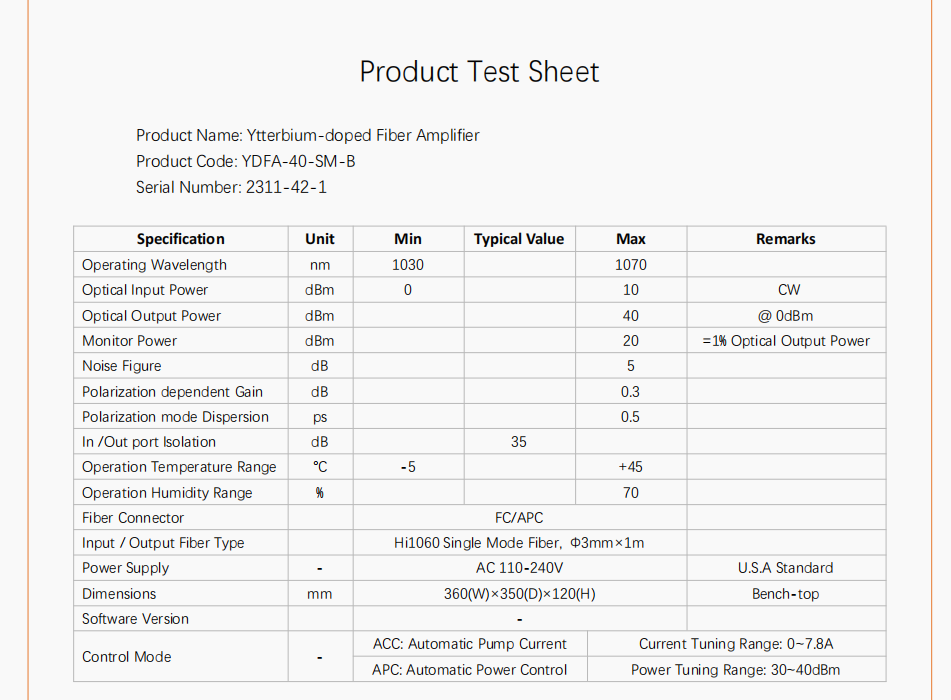
Task: Click the 'Typical Value' column header
Action: click(518, 239)
